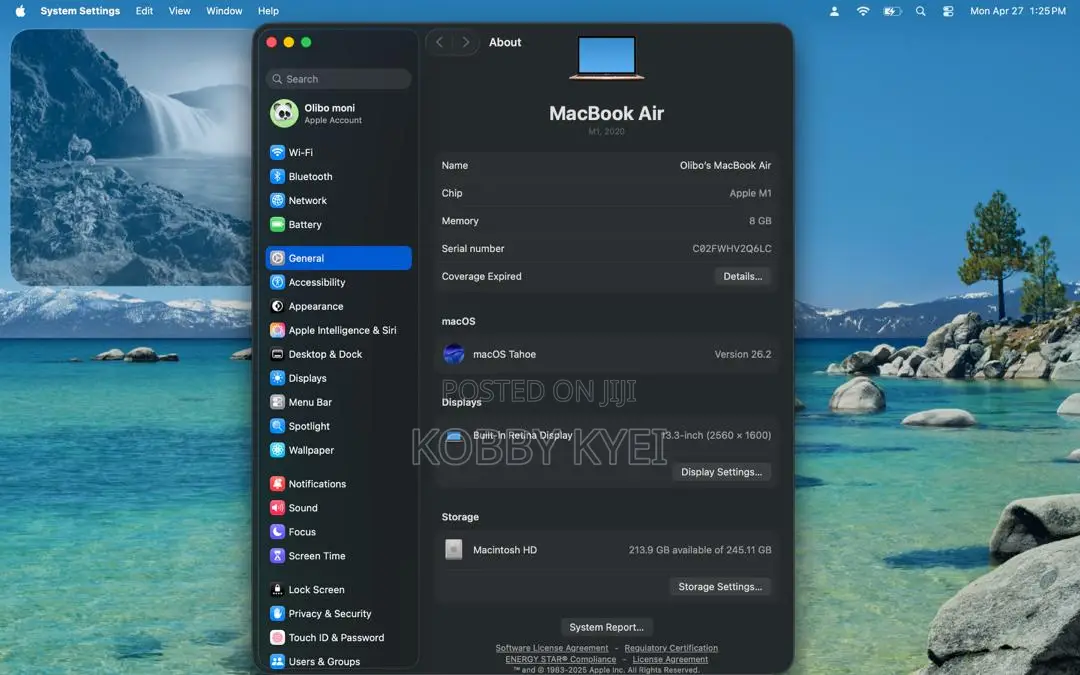
Task: Open Wi-Fi settings icon in sidebar
Action: click(277, 152)
